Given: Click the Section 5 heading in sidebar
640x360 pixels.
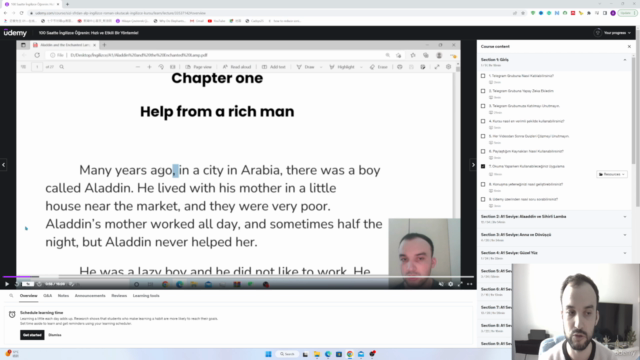Looking at the screenshot, I should (x=496, y=271).
